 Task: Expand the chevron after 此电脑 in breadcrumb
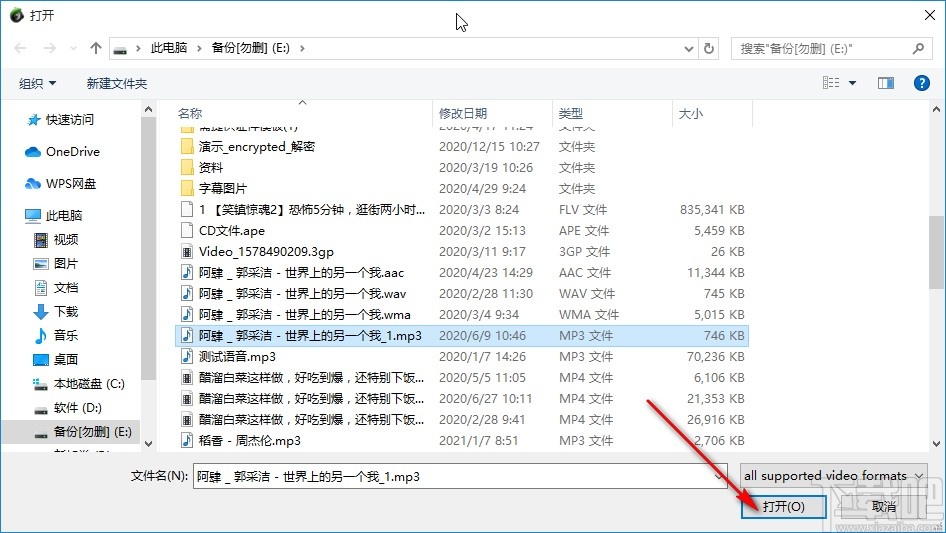(x=198, y=48)
